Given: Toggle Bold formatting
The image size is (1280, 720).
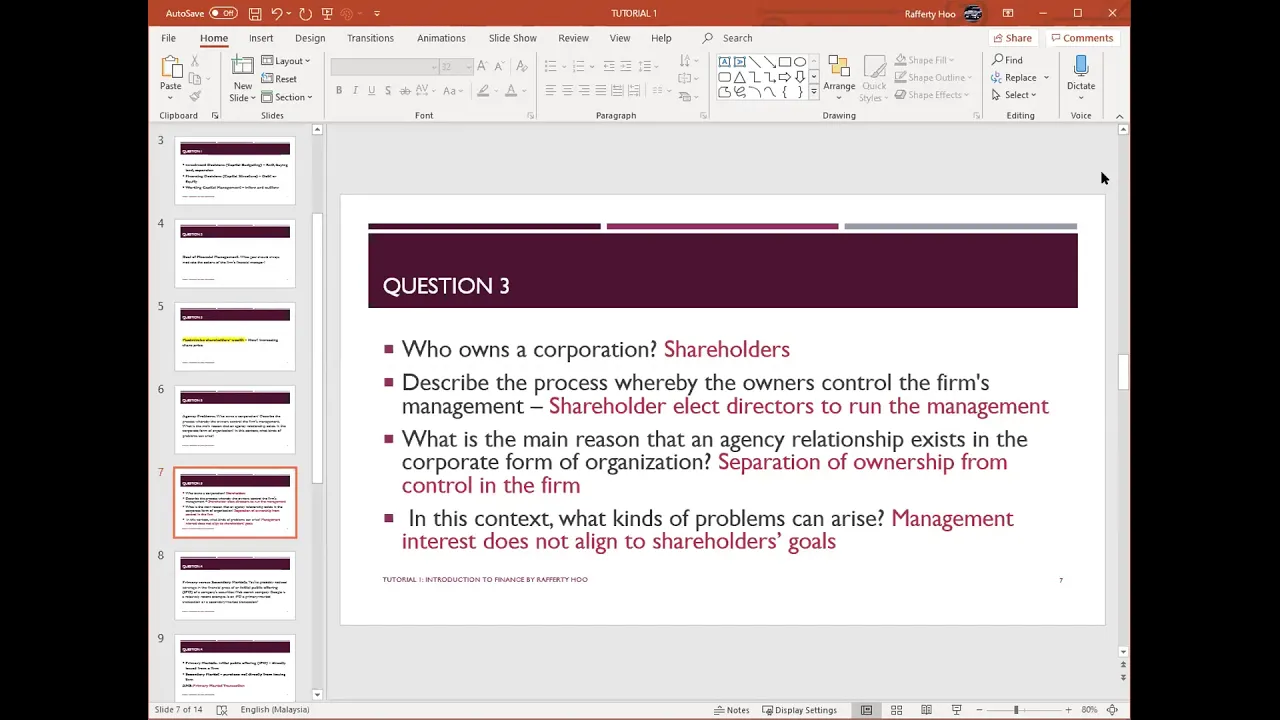Looking at the screenshot, I should coord(339,91).
